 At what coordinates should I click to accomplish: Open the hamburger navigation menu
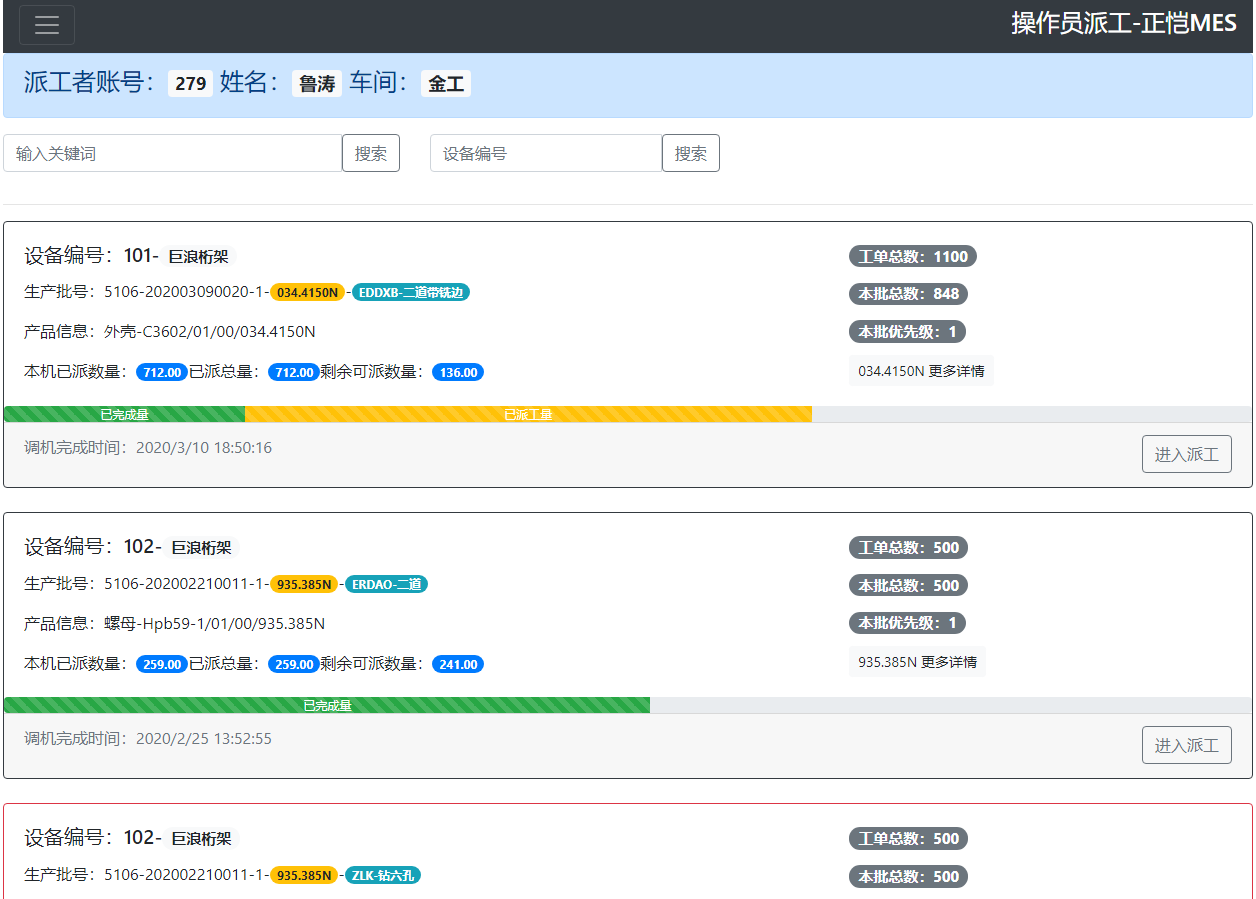point(47,25)
